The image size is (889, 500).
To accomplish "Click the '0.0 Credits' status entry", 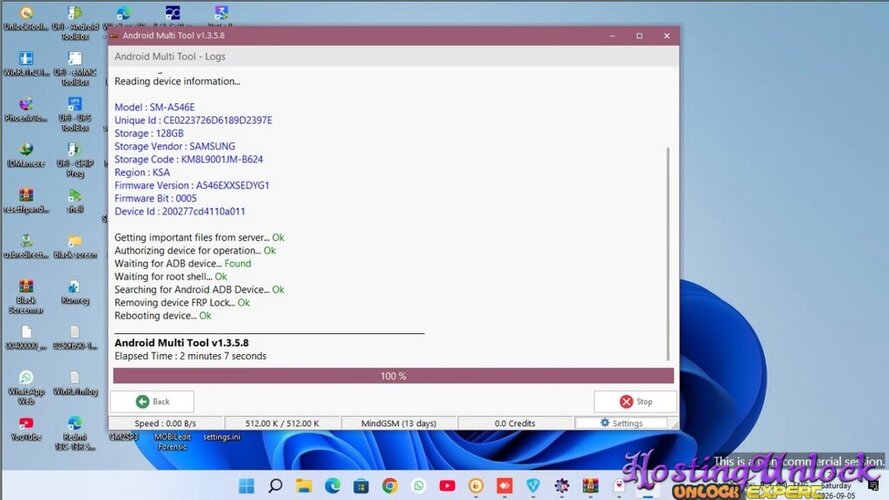I will tap(515, 423).
